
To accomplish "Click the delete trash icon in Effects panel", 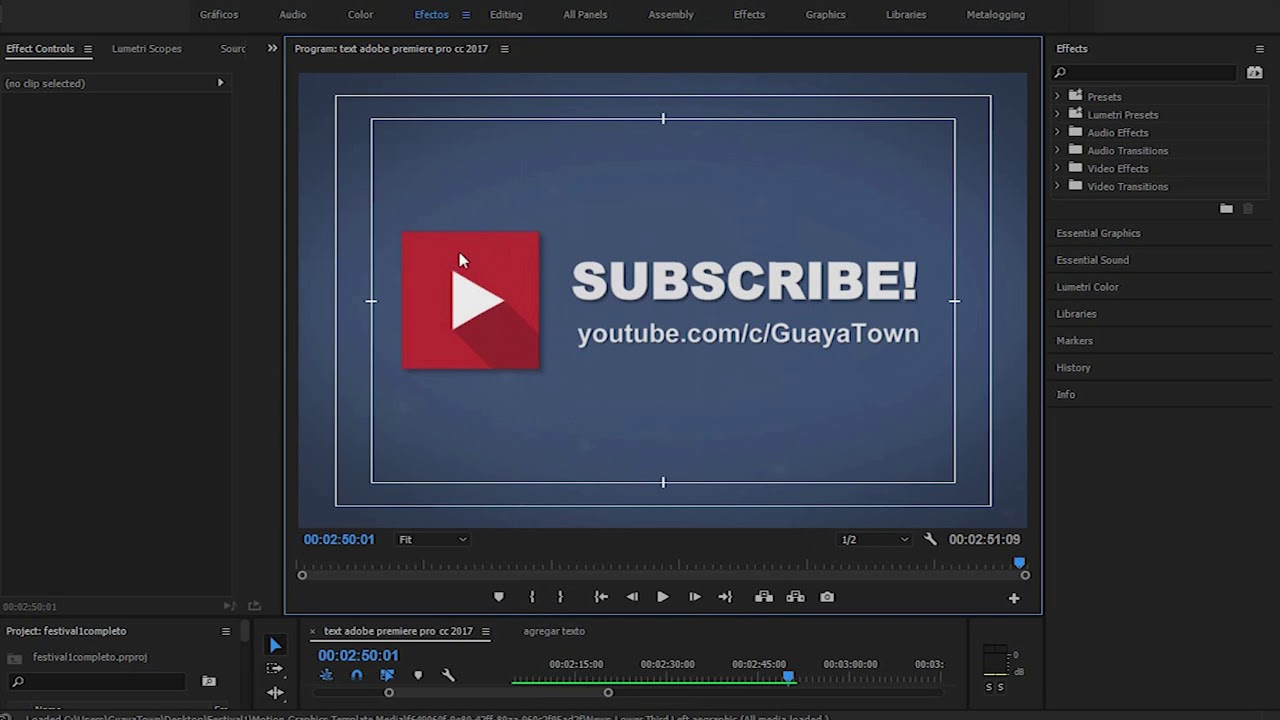I will tap(1248, 208).
